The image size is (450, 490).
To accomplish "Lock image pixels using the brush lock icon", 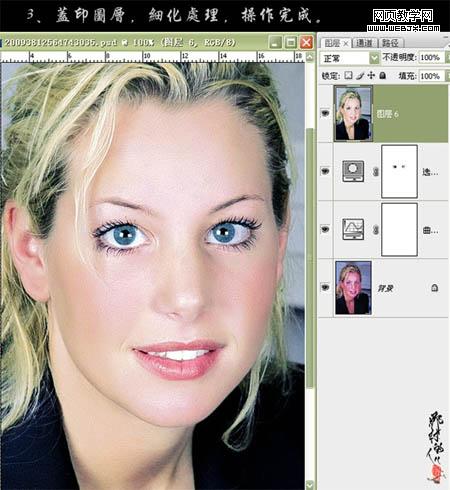I will [x=360, y=76].
